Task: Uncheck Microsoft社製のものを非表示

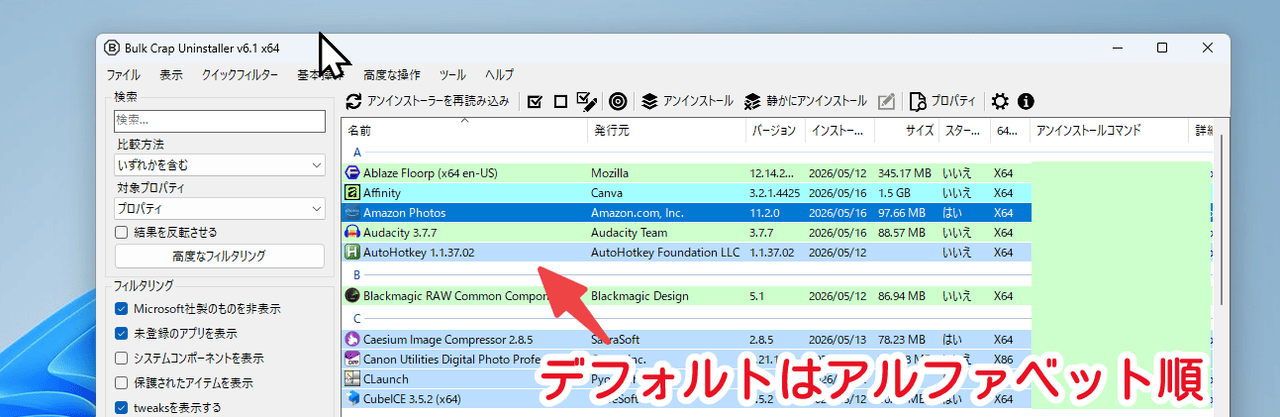Action: [122, 308]
